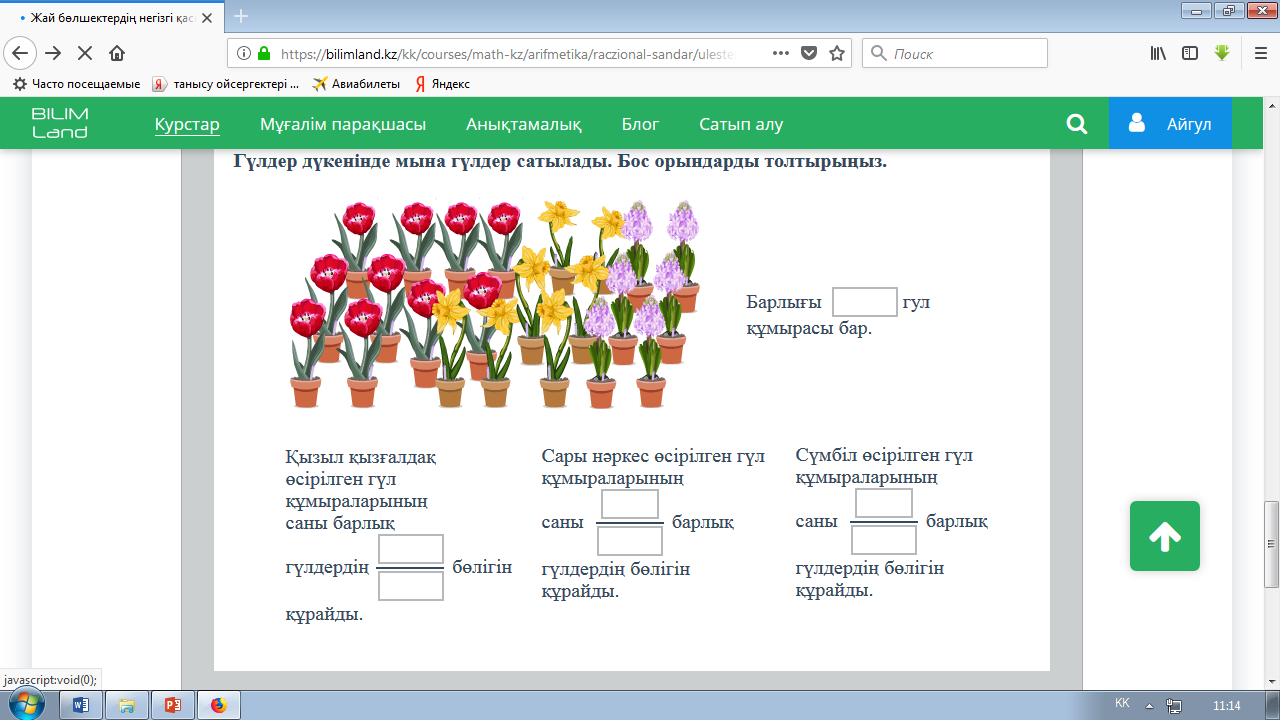
Task: Show site information in the address bar
Action: pos(244,53)
